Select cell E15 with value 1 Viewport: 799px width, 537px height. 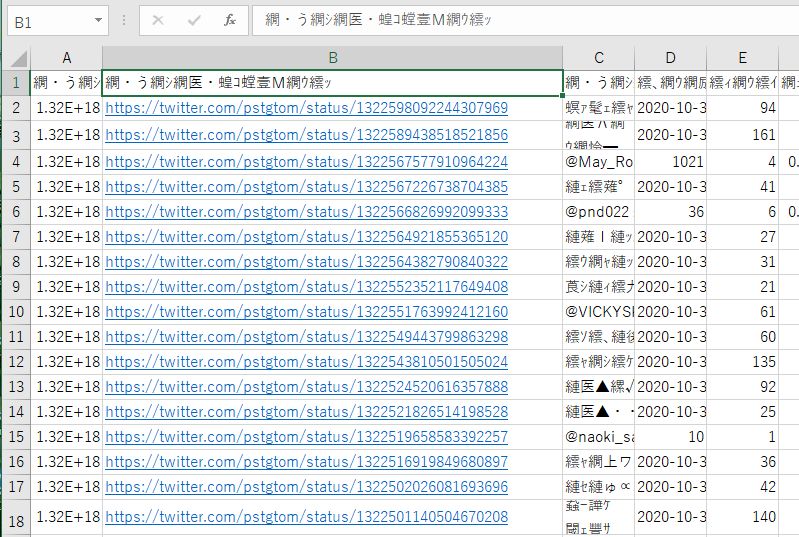[742, 437]
